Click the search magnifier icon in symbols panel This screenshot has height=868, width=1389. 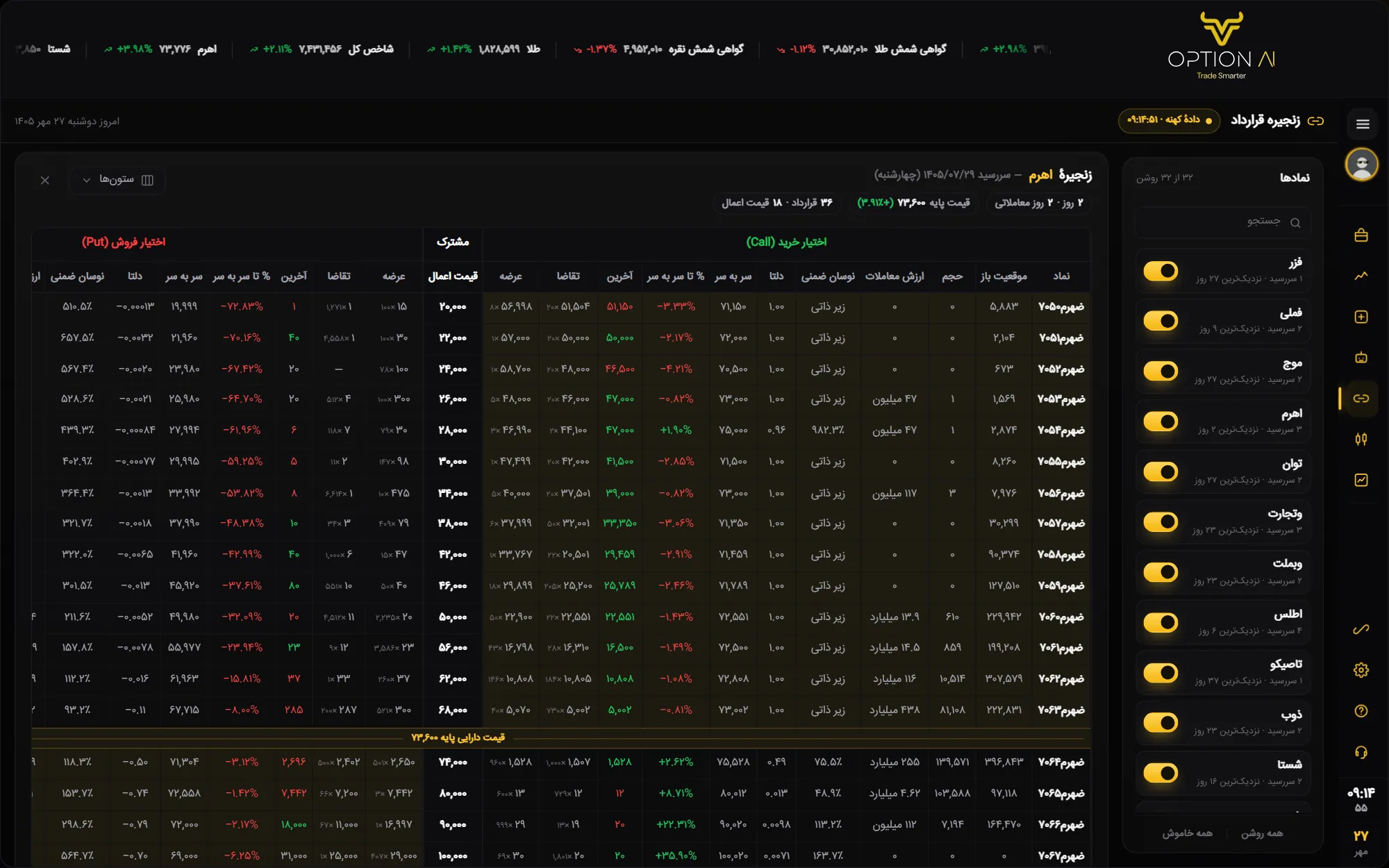tap(1295, 223)
